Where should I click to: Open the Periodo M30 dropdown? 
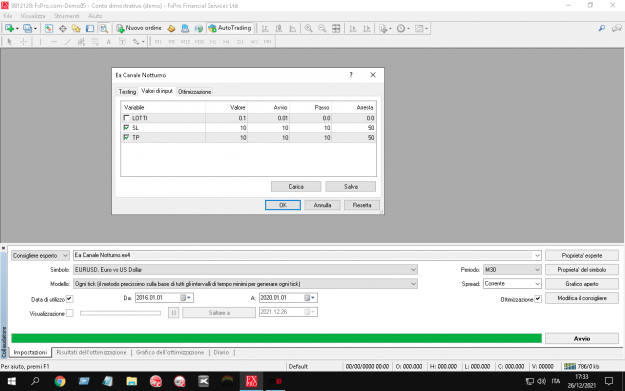pos(512,270)
